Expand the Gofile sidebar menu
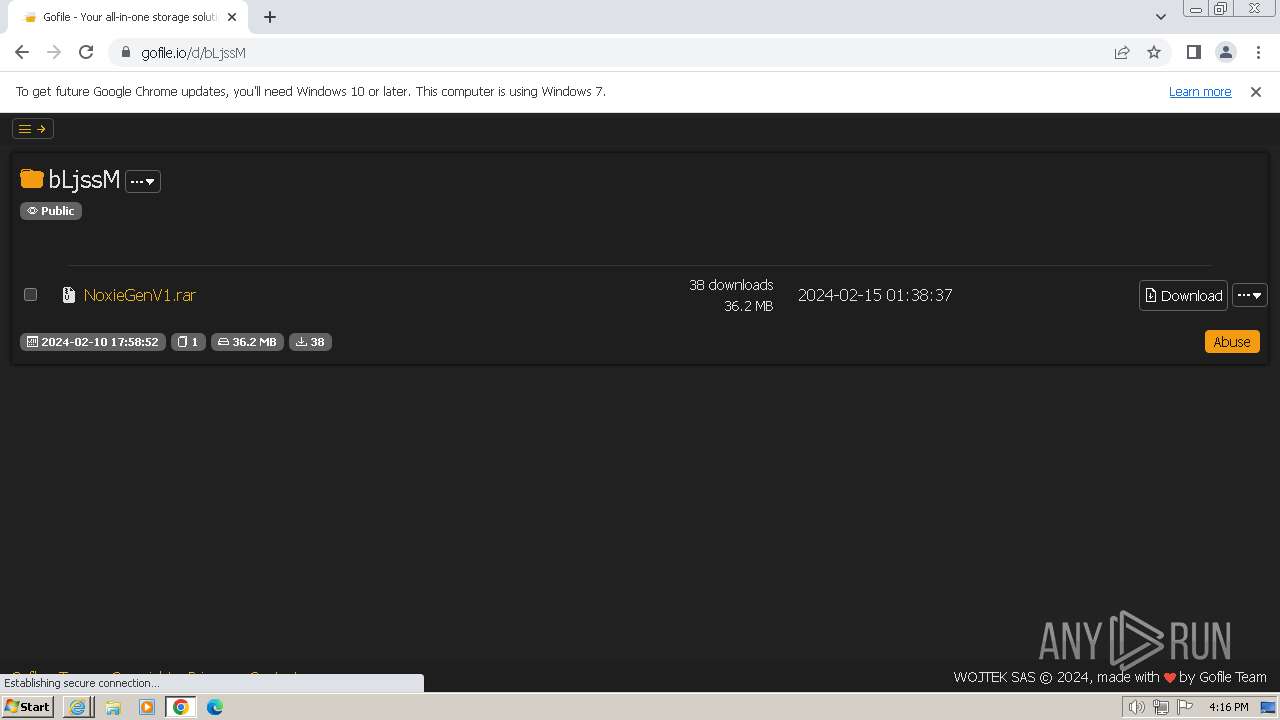 [x=32, y=128]
